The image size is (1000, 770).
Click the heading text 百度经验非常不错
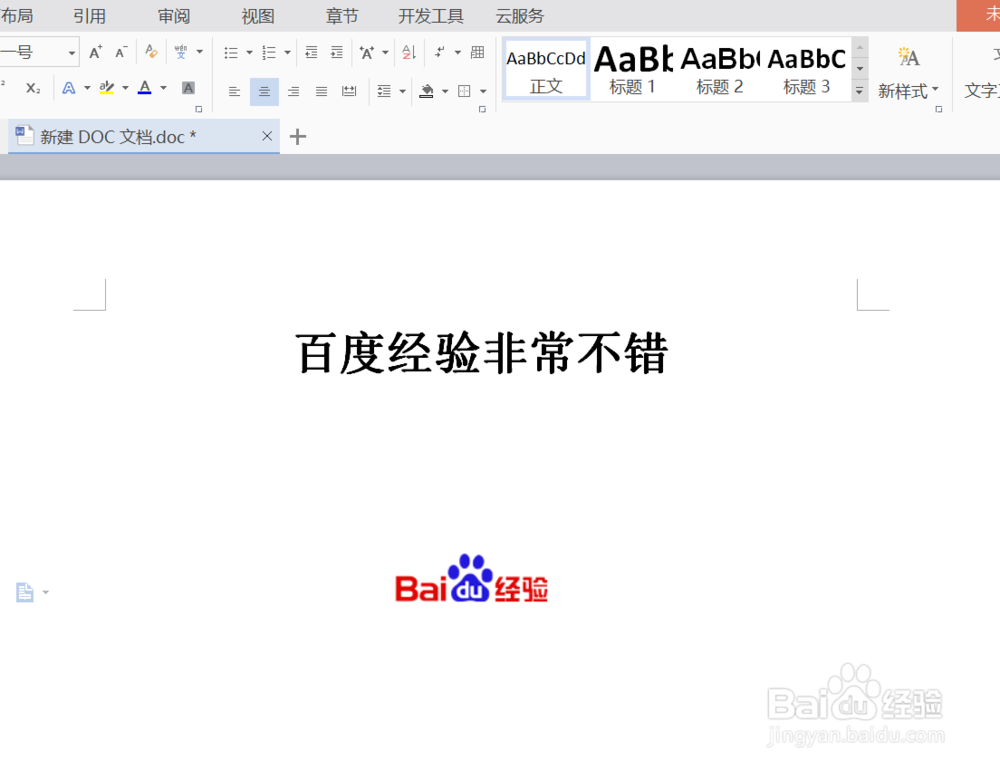point(482,353)
